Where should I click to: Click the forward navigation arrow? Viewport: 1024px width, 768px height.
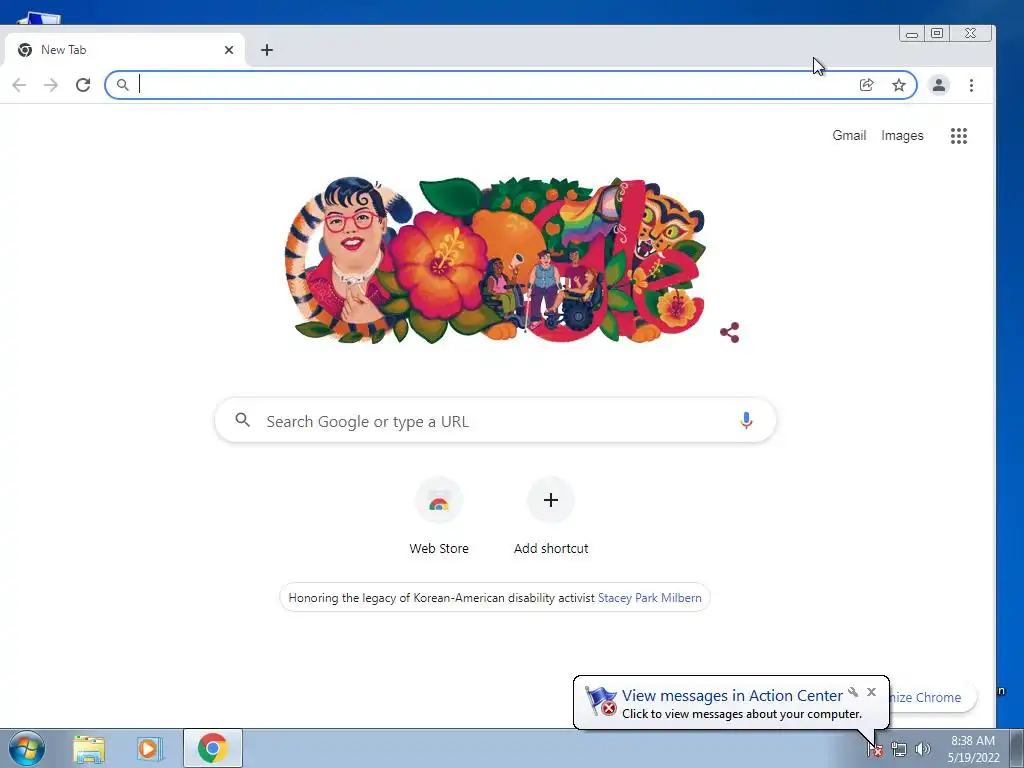51,85
